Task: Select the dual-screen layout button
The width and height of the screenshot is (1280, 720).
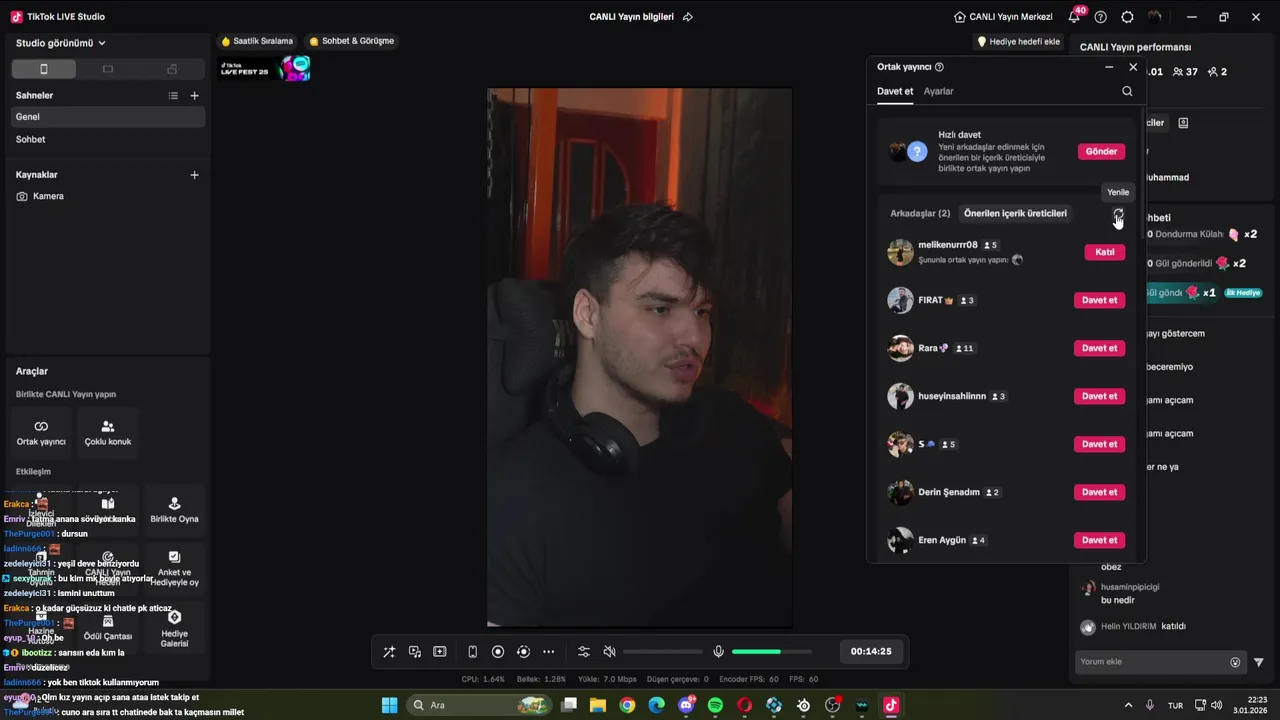Action: click(x=172, y=69)
